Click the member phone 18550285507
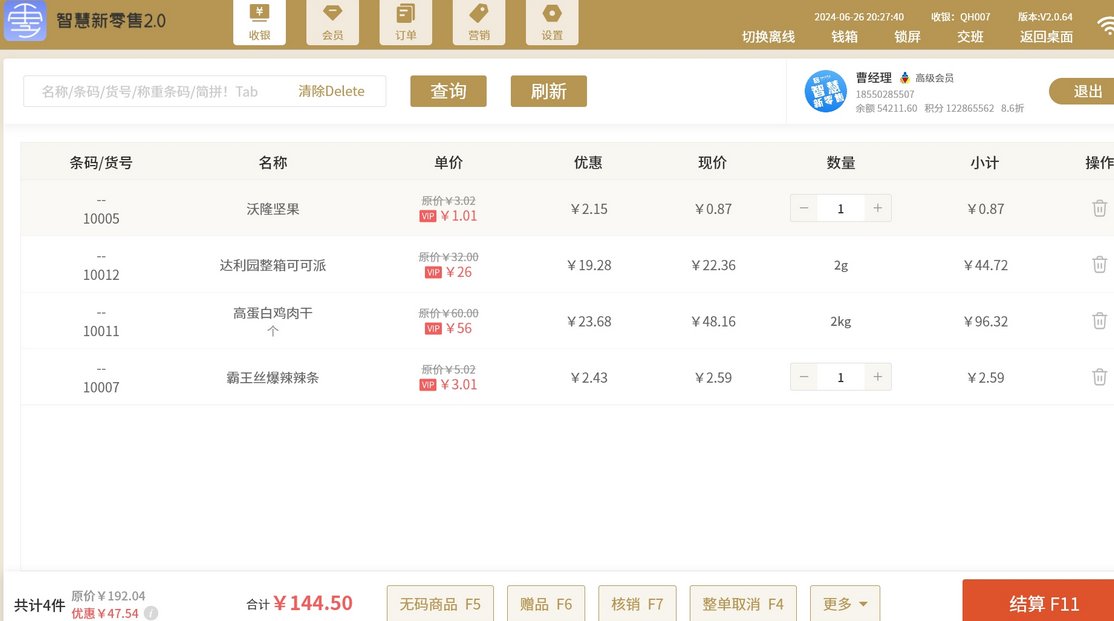 coord(885,94)
